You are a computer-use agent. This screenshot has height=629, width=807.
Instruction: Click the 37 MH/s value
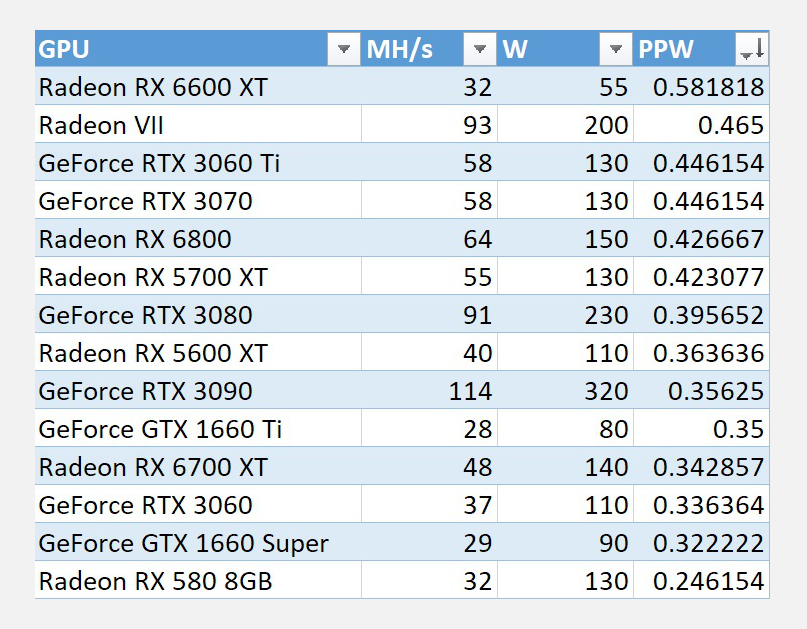click(x=478, y=505)
